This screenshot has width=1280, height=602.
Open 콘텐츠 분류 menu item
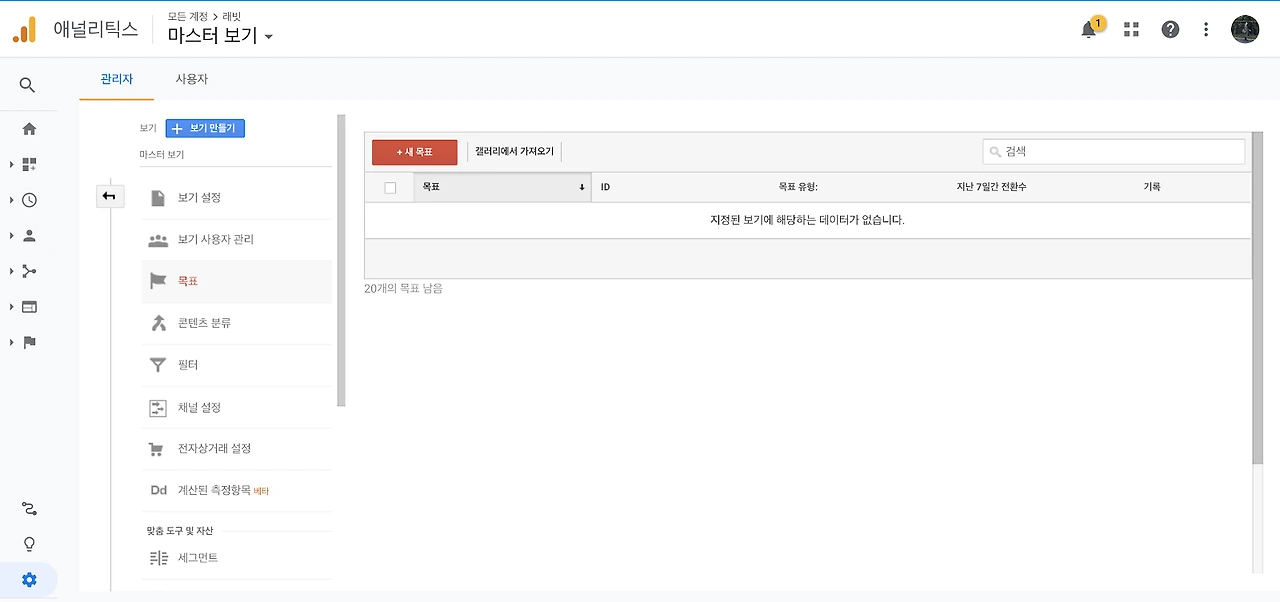click(237, 323)
